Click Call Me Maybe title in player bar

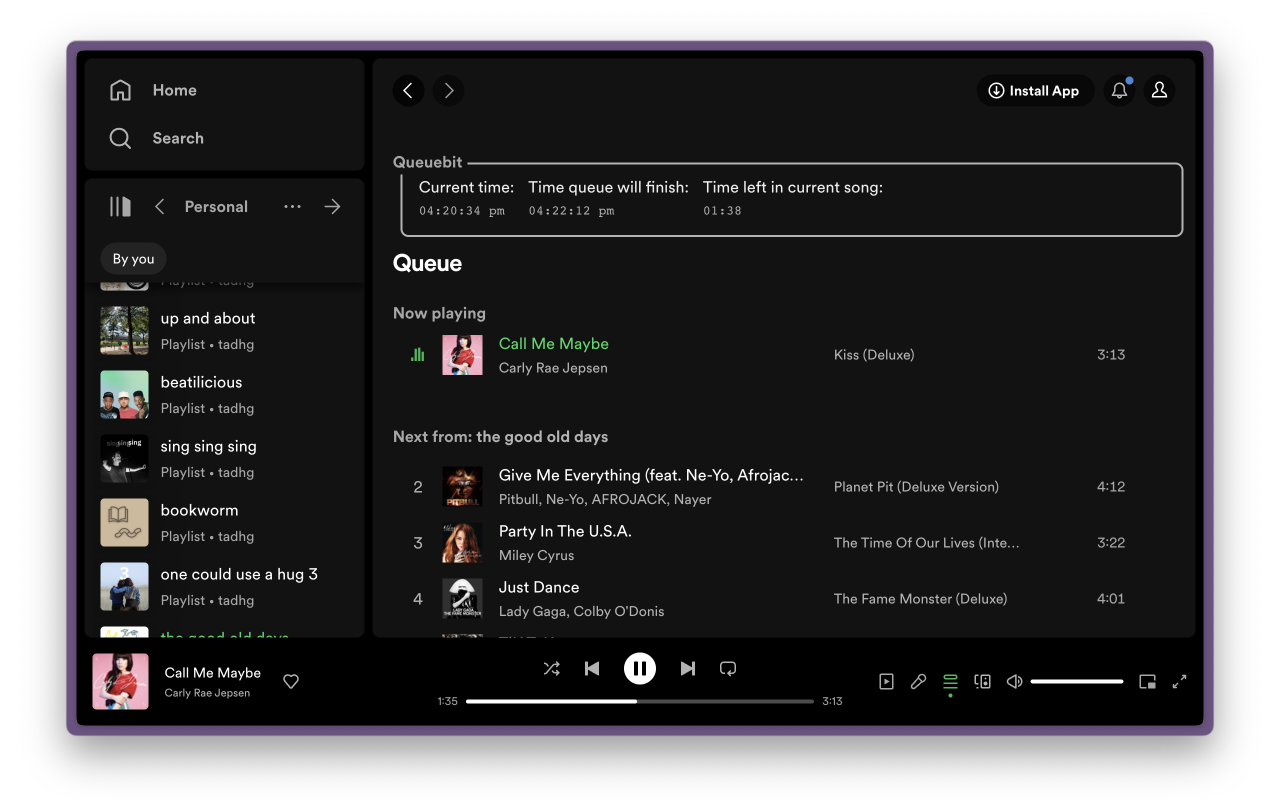coord(212,673)
